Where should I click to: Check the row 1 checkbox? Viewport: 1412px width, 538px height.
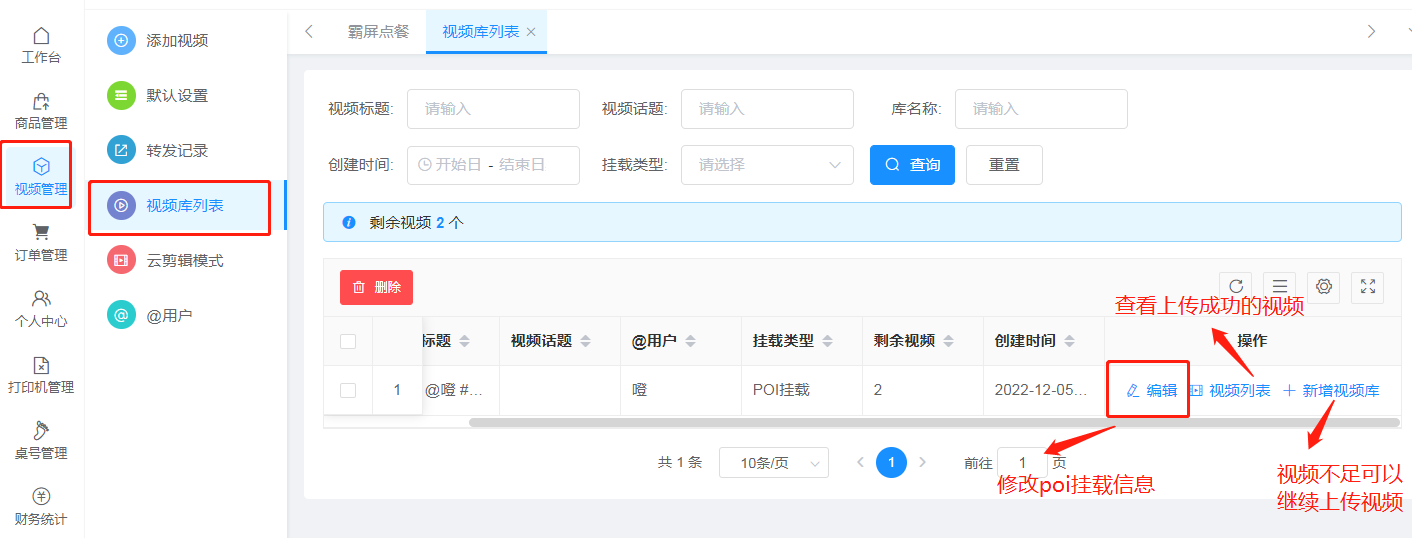[x=348, y=390]
